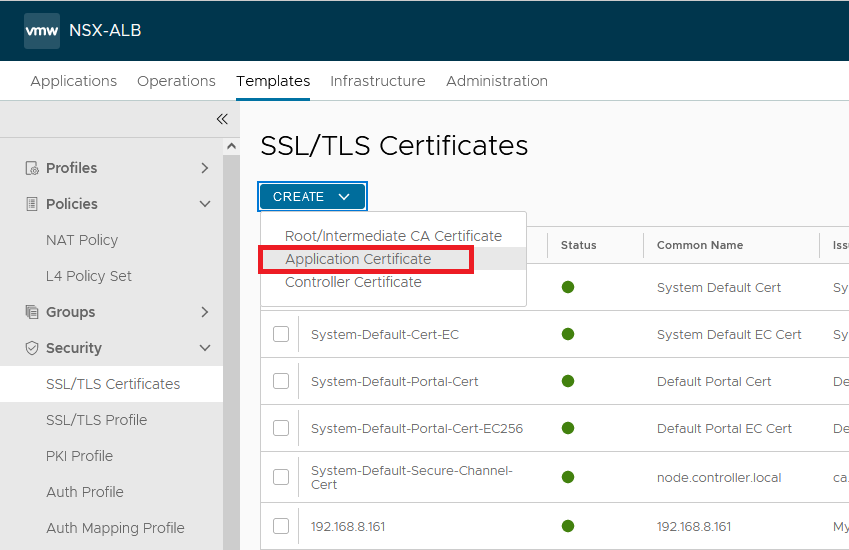Collapse the Policies section chevron
The image size is (849, 550).
point(205,204)
